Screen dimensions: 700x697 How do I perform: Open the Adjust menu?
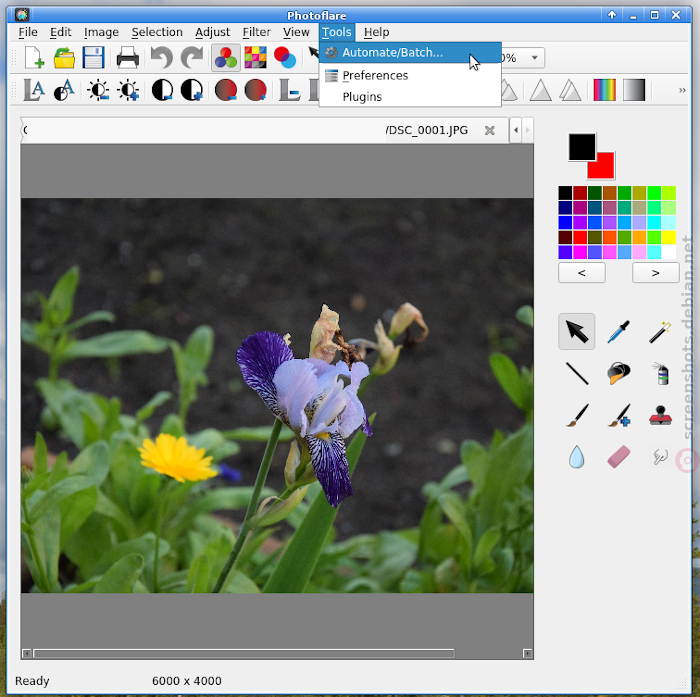212,32
